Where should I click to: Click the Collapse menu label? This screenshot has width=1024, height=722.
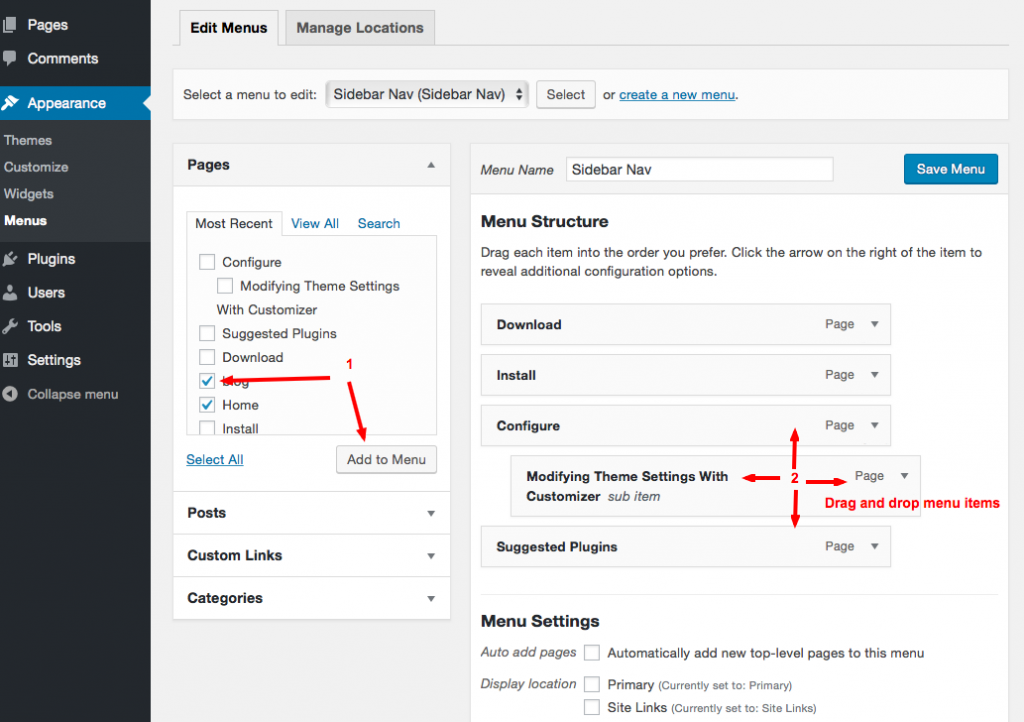point(72,394)
